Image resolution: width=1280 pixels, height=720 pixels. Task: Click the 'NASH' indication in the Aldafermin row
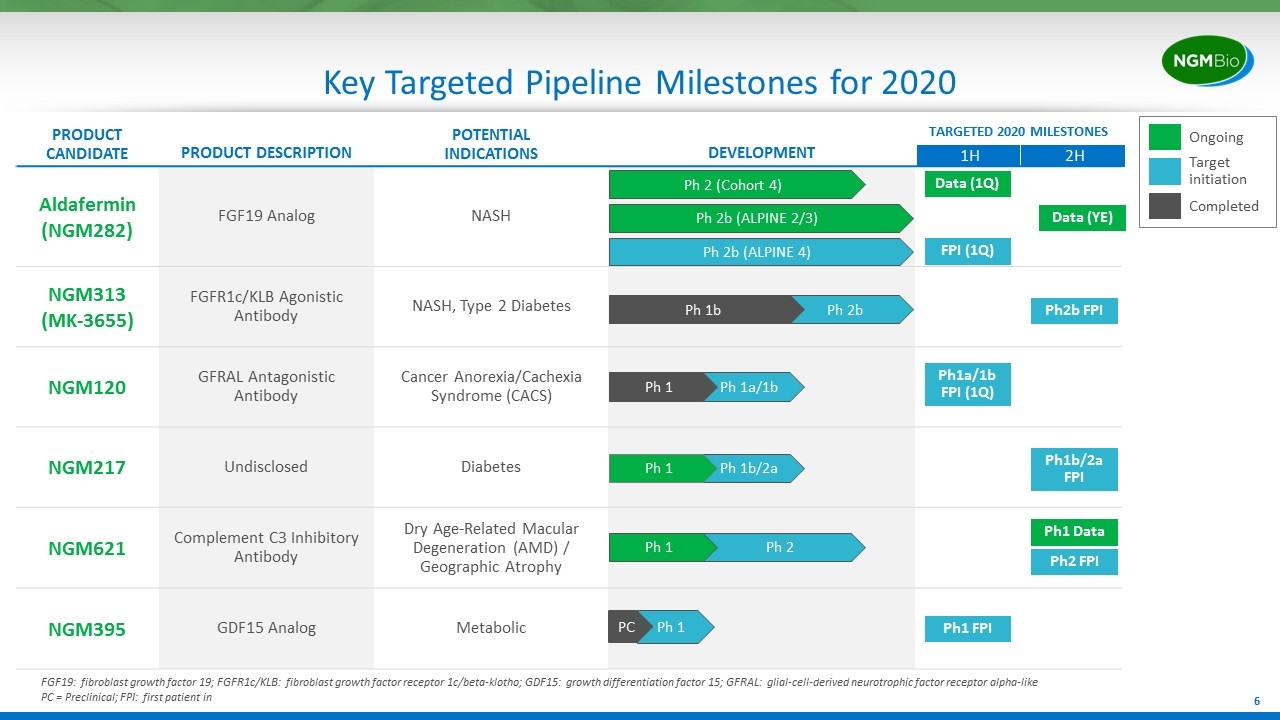pos(491,216)
